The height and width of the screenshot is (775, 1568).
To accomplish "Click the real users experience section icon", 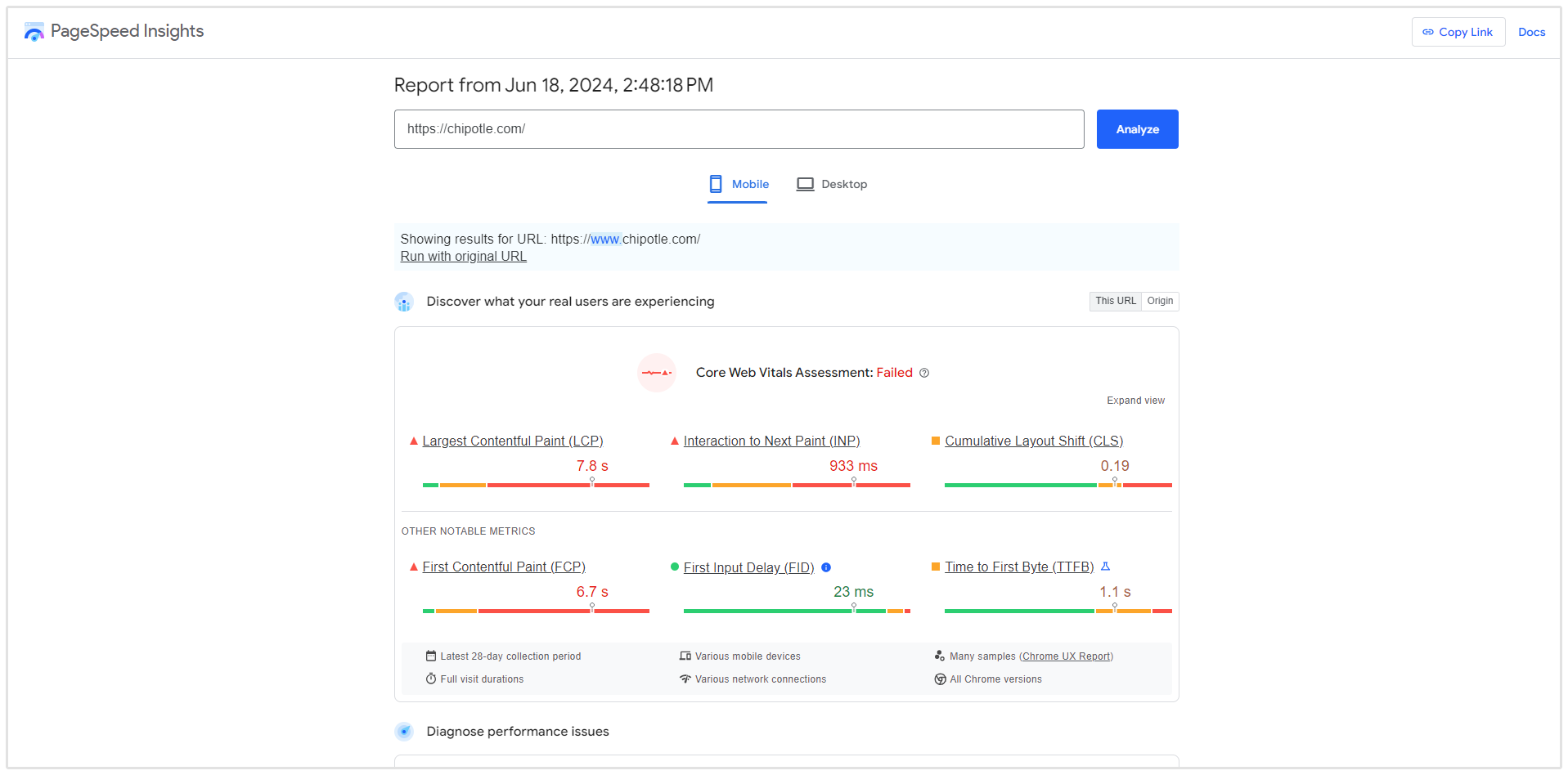I will coord(404,302).
